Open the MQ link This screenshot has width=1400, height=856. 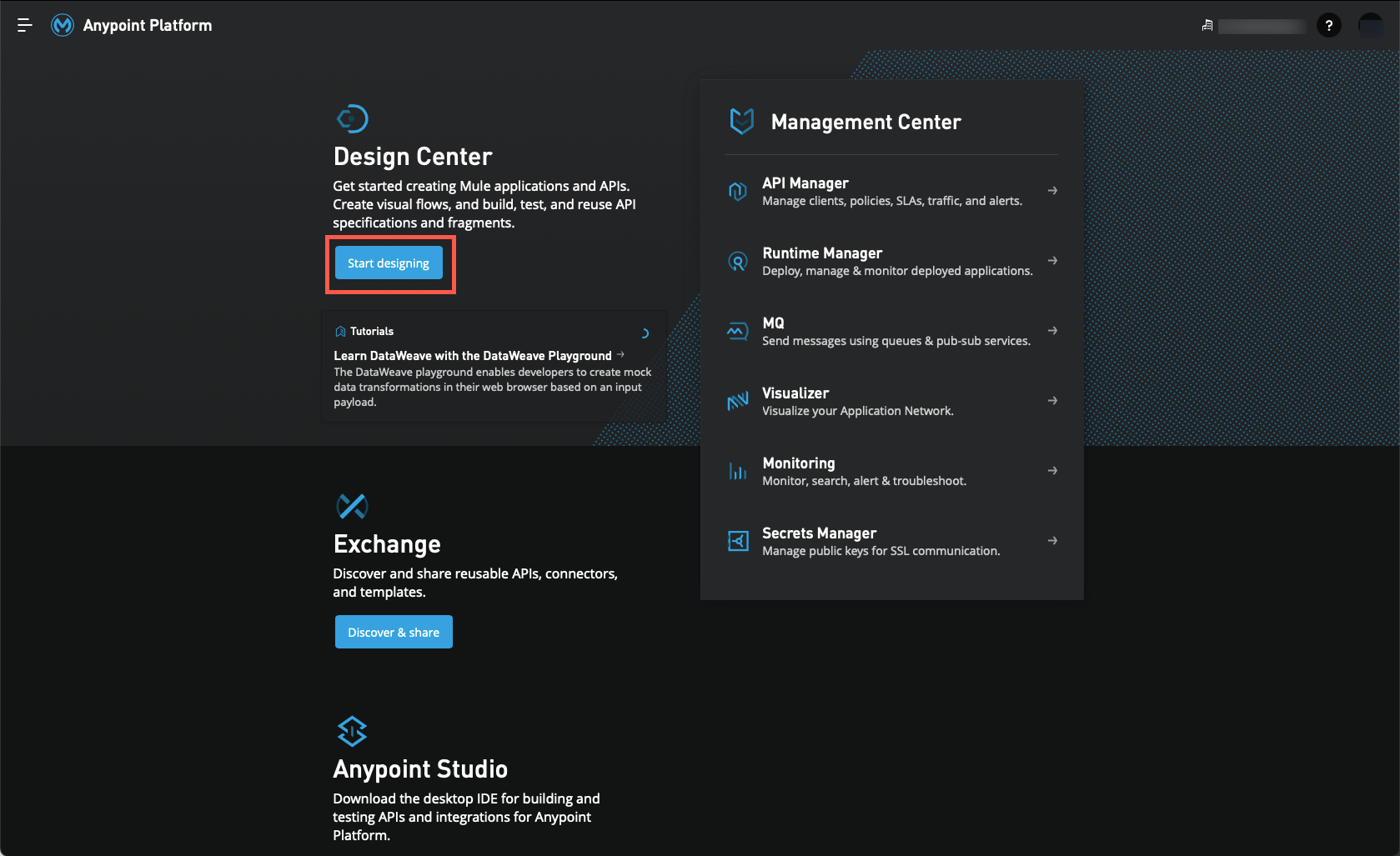click(773, 323)
